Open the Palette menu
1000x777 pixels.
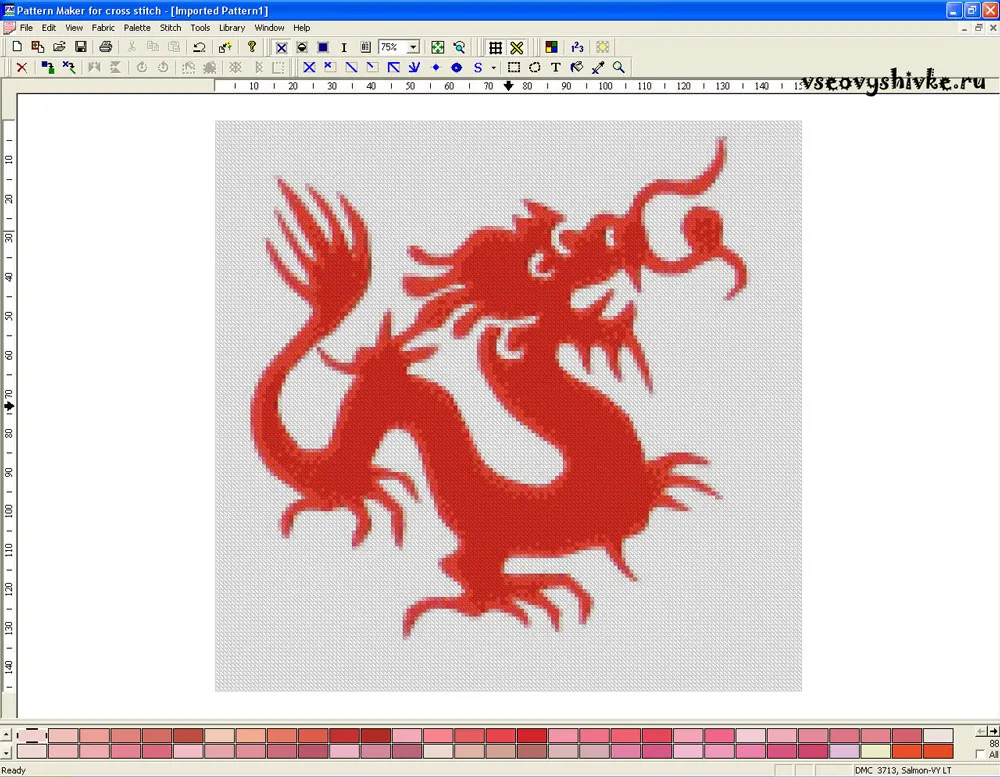click(137, 28)
